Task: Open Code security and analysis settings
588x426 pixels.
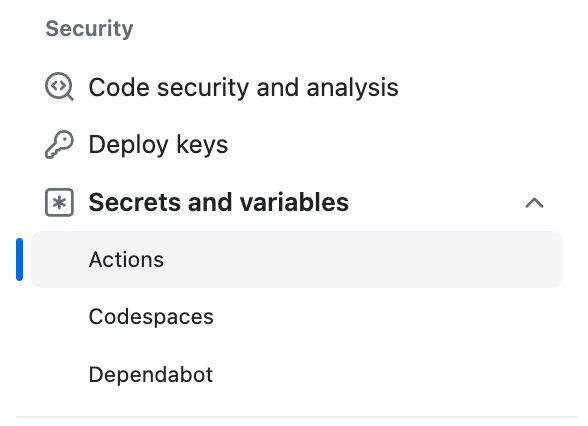Action: click(297, 87)
